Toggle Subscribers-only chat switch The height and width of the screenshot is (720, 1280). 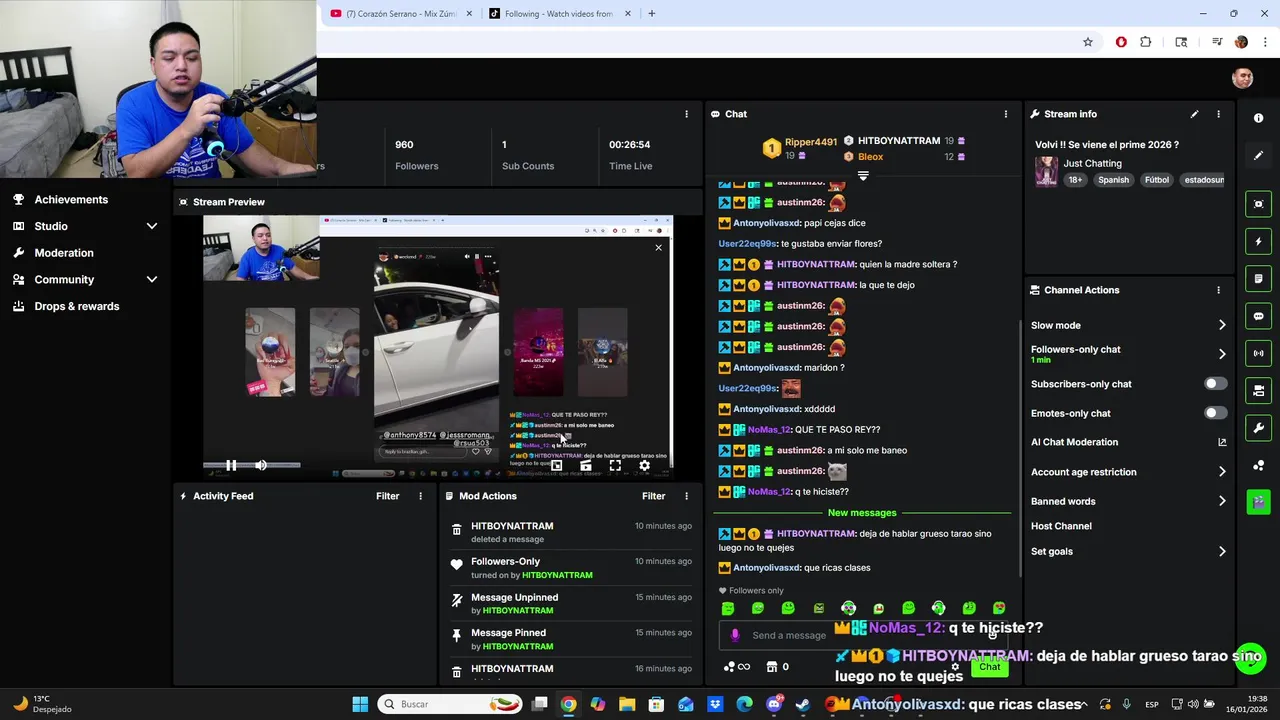(1215, 384)
